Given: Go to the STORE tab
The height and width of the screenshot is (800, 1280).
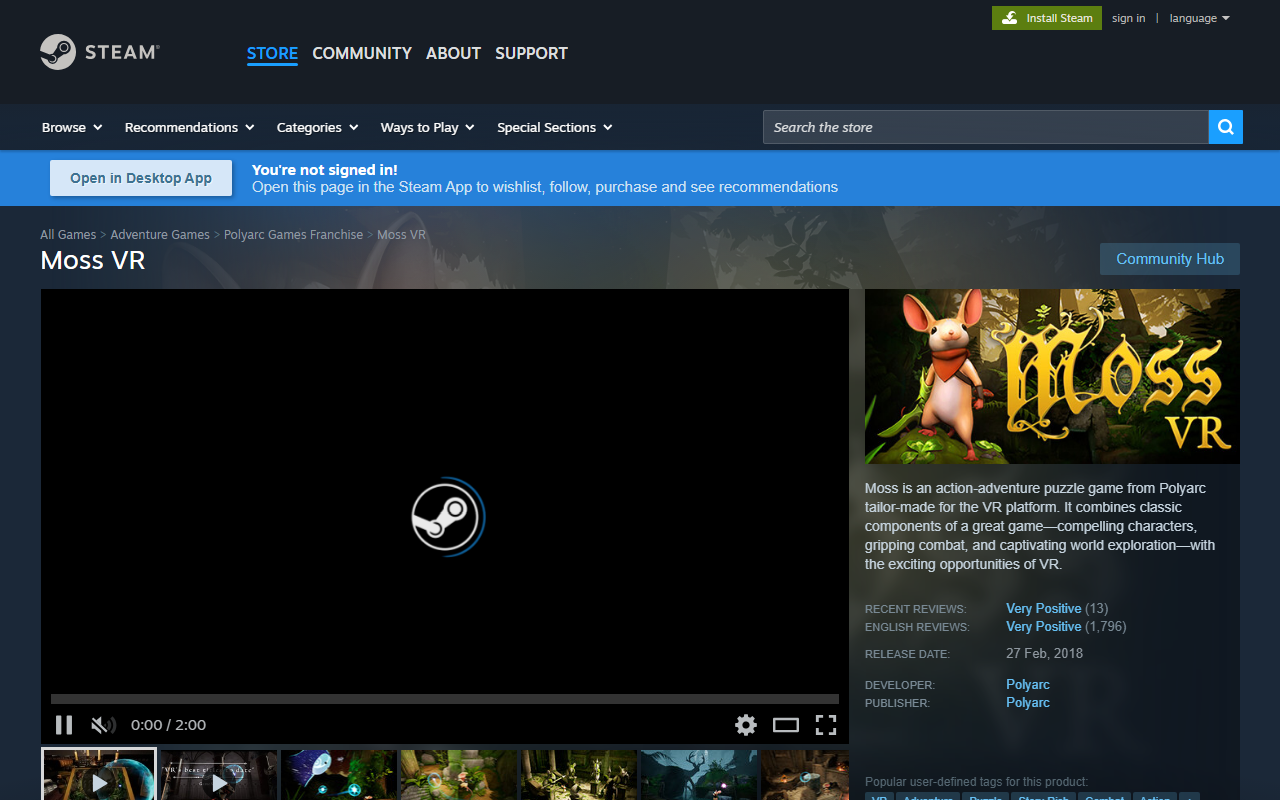Looking at the screenshot, I should coord(272,53).
